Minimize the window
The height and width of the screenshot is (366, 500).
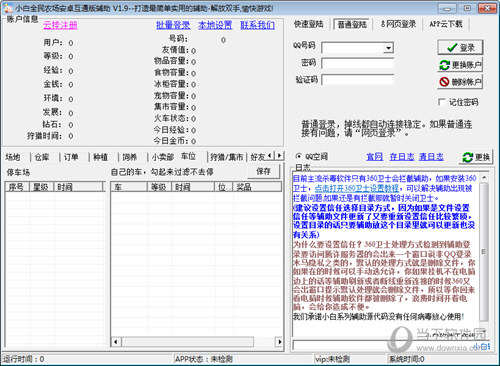point(447,8)
